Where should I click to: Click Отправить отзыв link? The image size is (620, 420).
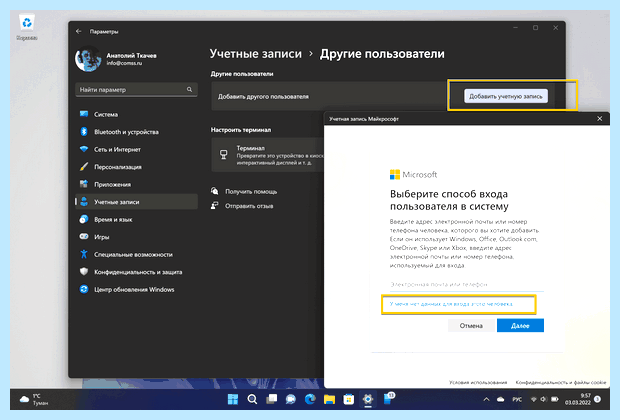pos(249,206)
